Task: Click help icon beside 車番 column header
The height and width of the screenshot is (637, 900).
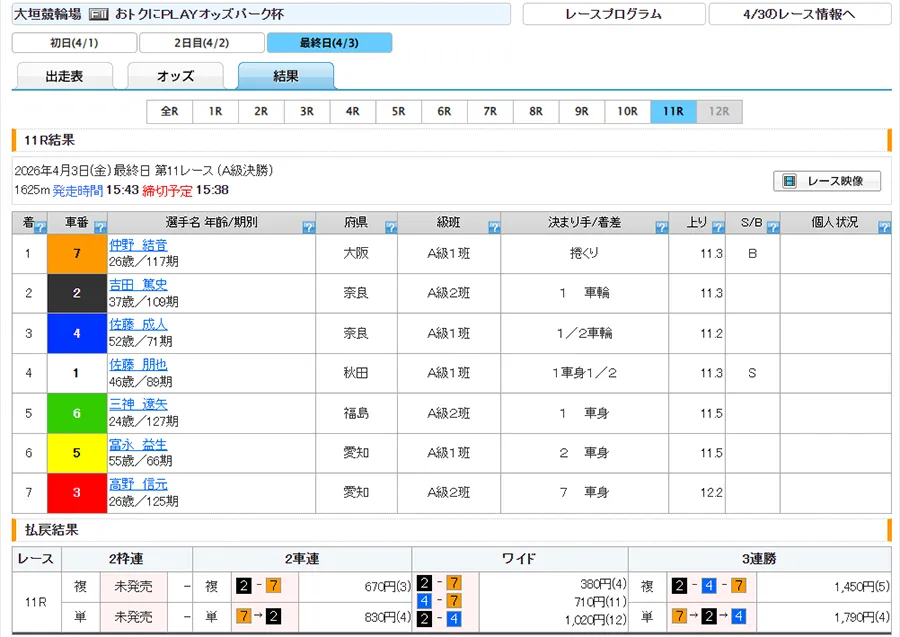Action: pyautogui.click(x=100, y=228)
